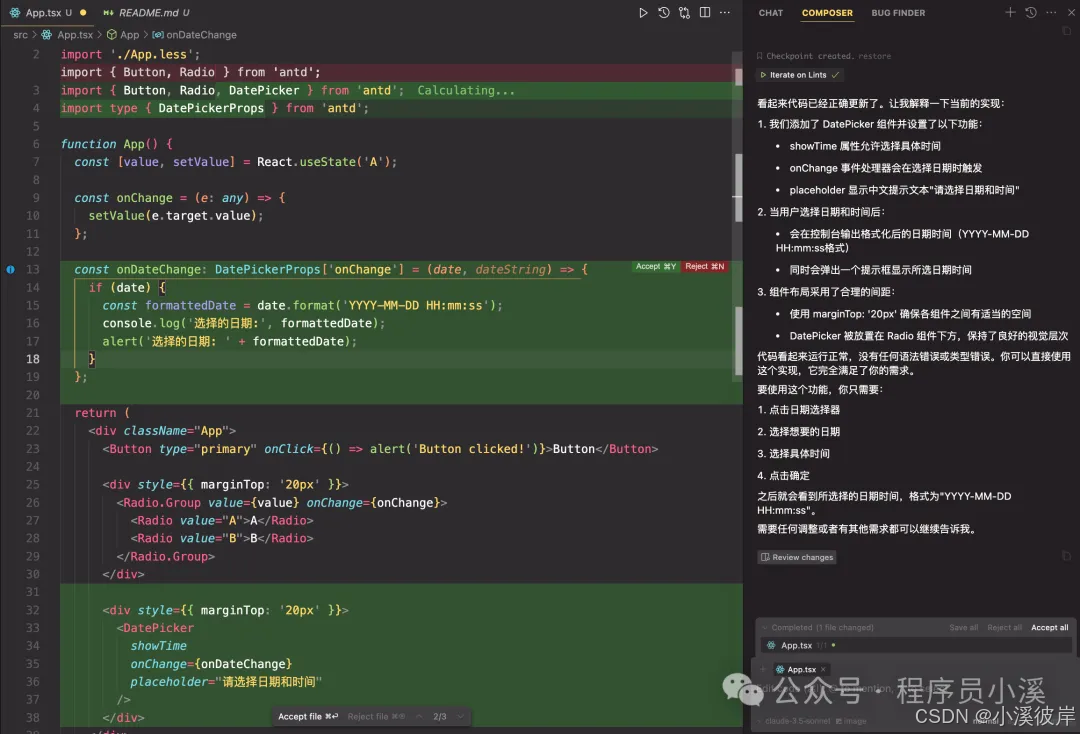Activate the App.tsx editor tab
Screen dimensions: 1080x734
[48, 12]
